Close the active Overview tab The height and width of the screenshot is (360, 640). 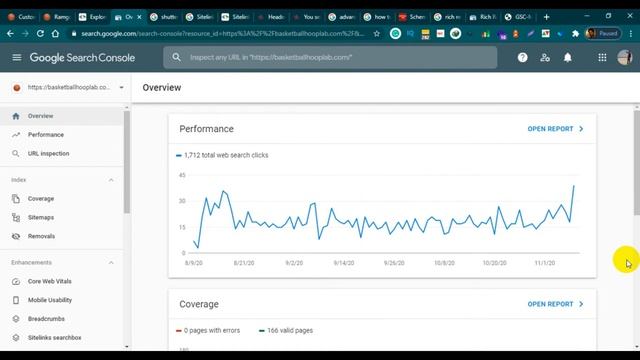click(139, 17)
